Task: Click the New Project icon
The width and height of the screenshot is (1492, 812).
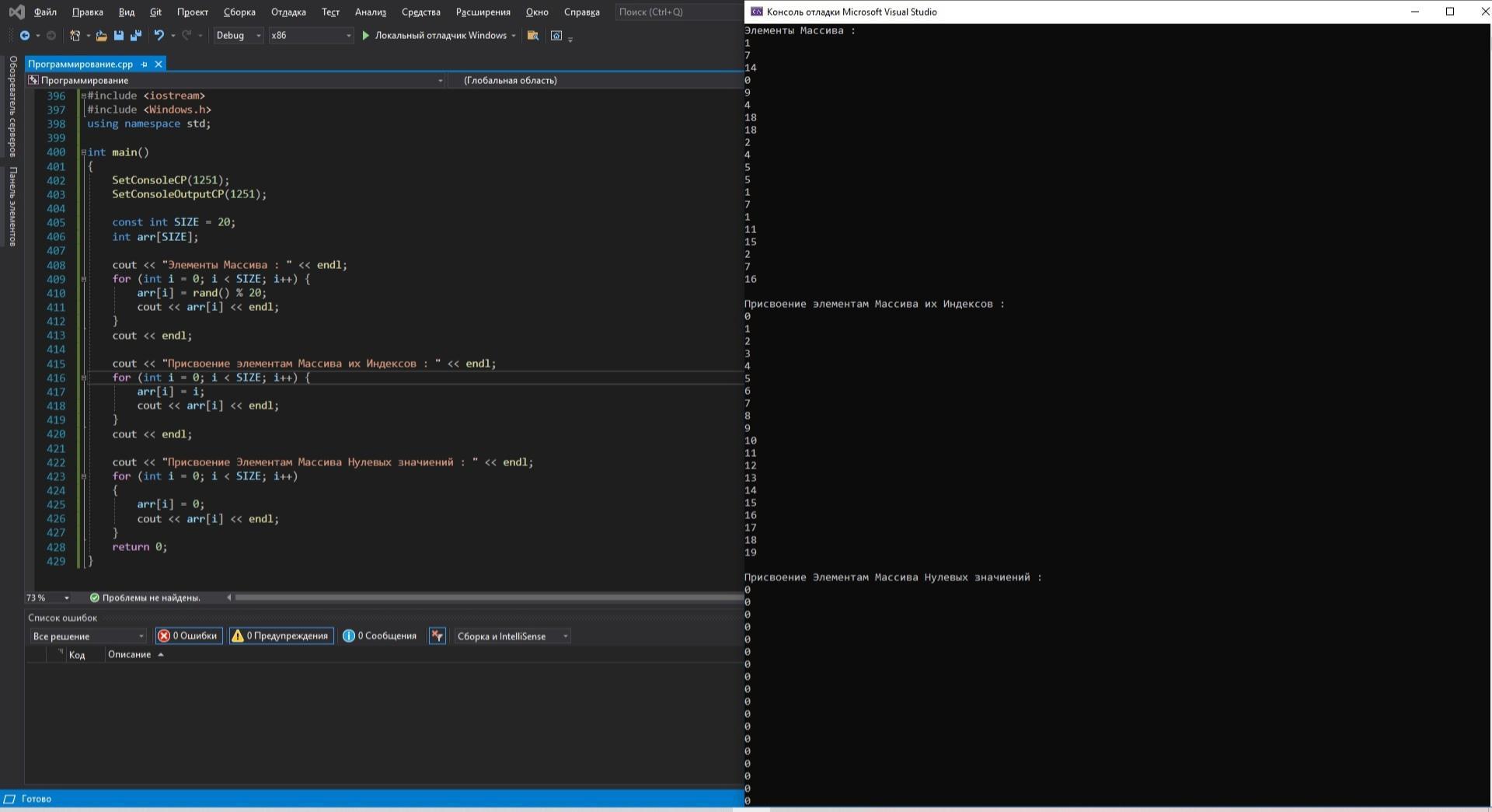Action: coord(75,36)
